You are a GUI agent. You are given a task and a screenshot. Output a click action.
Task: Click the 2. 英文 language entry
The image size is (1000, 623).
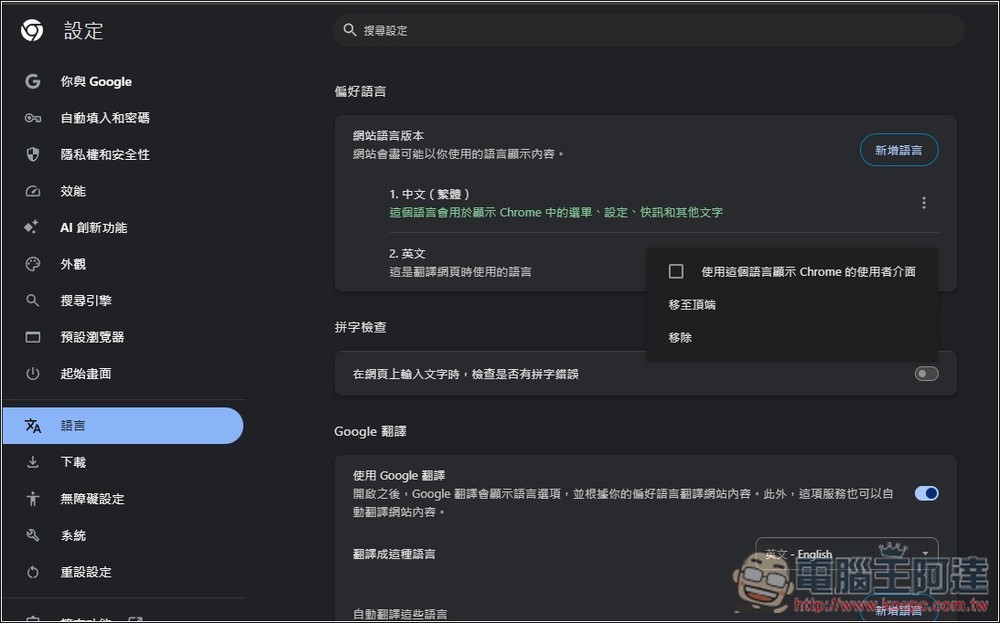(407, 253)
